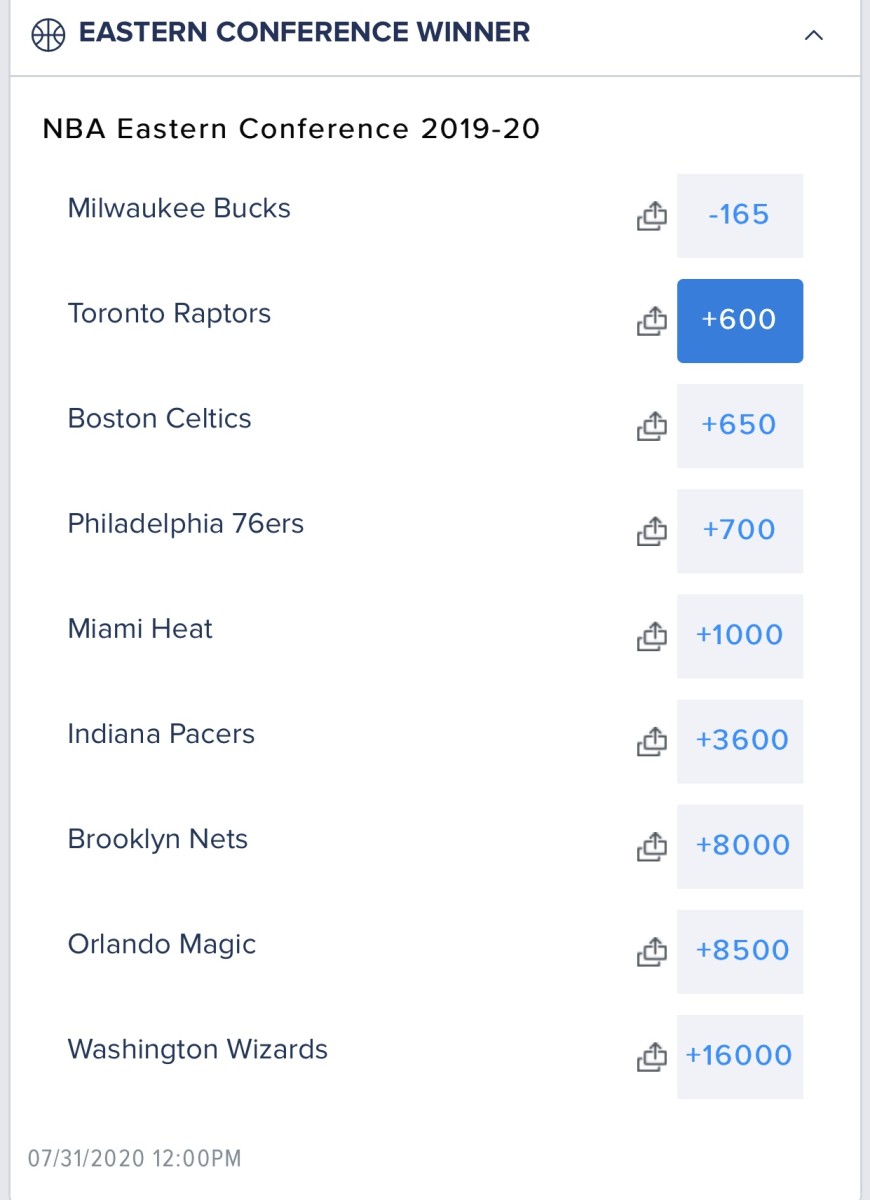This screenshot has height=1200, width=870.
Task: Choose Indiana Pacers +3600 odds
Action: coord(739,740)
